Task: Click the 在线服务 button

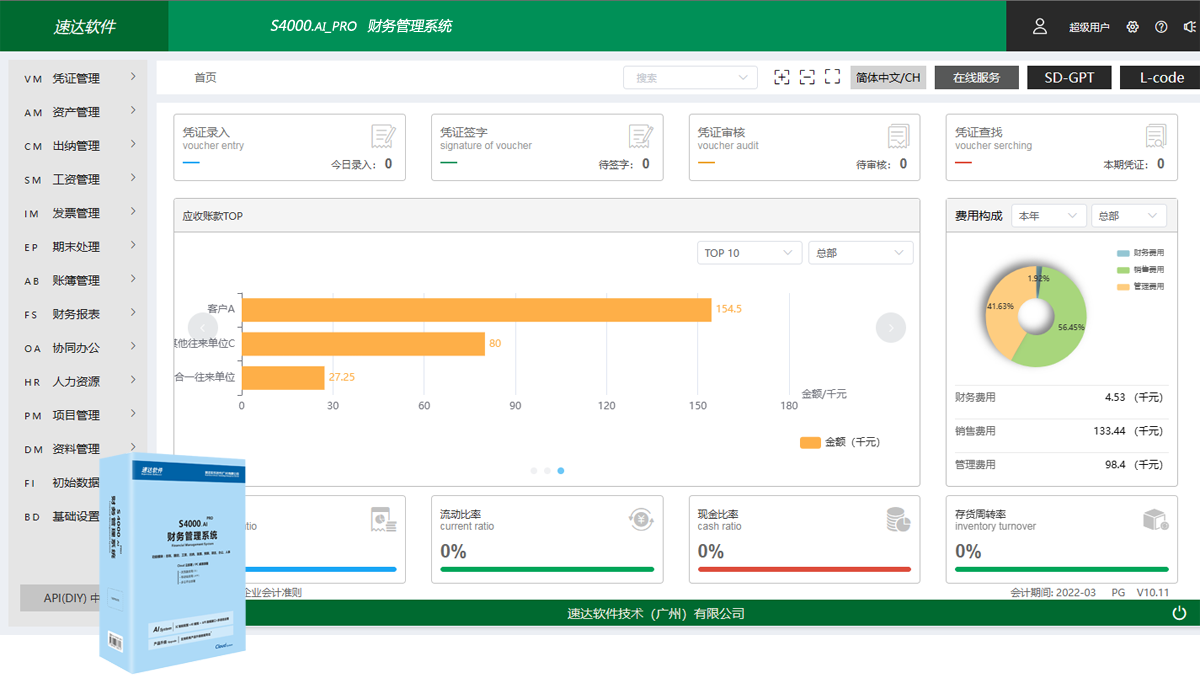Action: (x=977, y=77)
